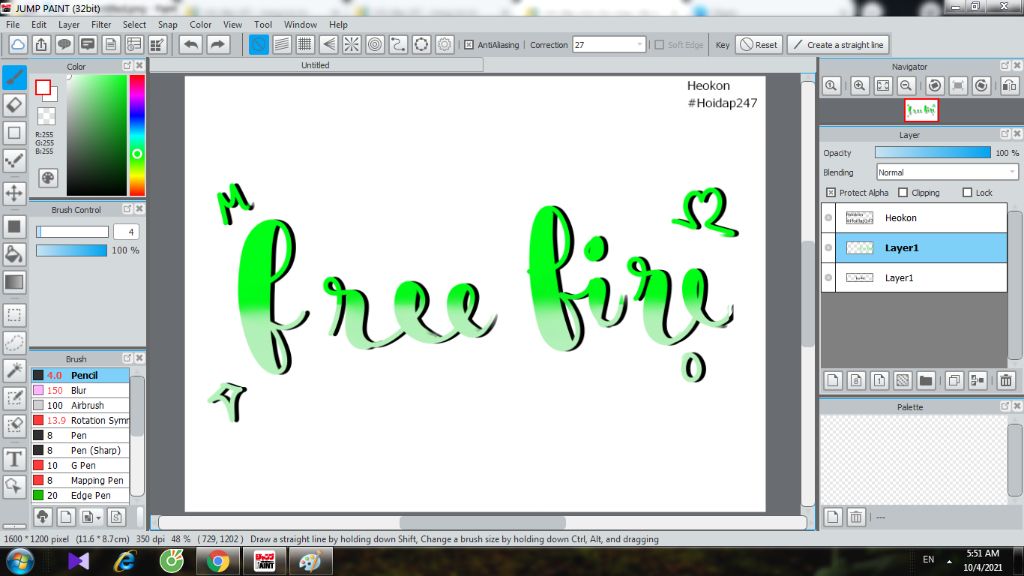
Task: Zoom out using Navigator magnifier minus
Action: [x=906, y=86]
